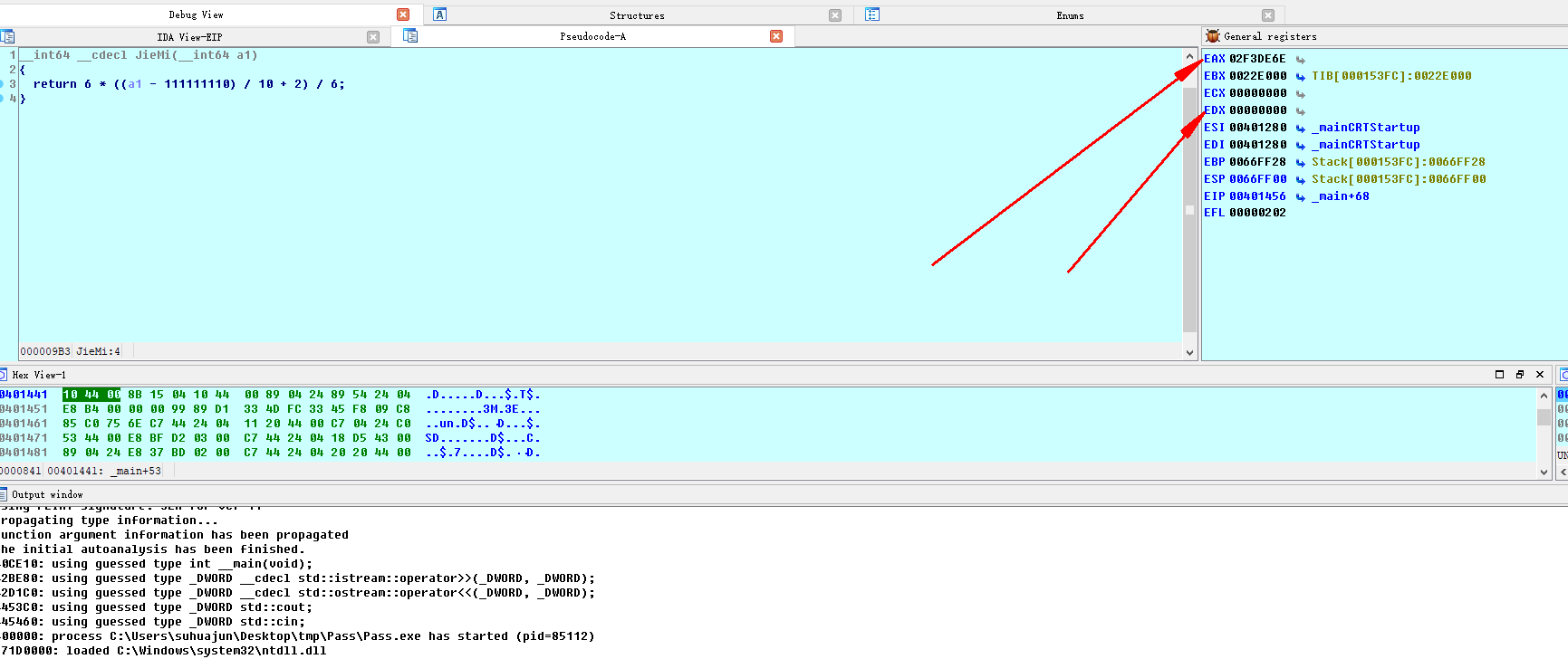
Task: Click the General registers bug icon
Action: click(x=1213, y=36)
